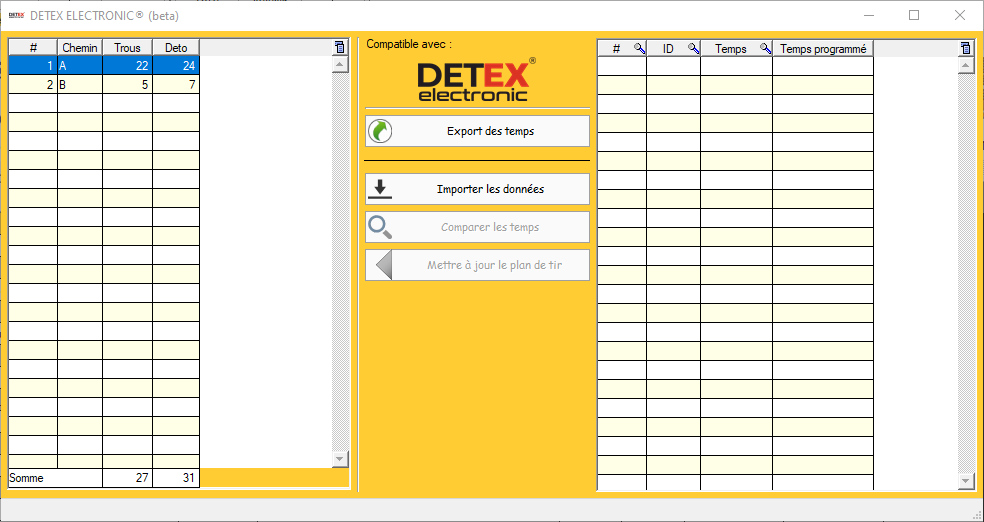Click the DETEX app icon in title bar
This screenshot has height=522, width=984.
click(17, 16)
